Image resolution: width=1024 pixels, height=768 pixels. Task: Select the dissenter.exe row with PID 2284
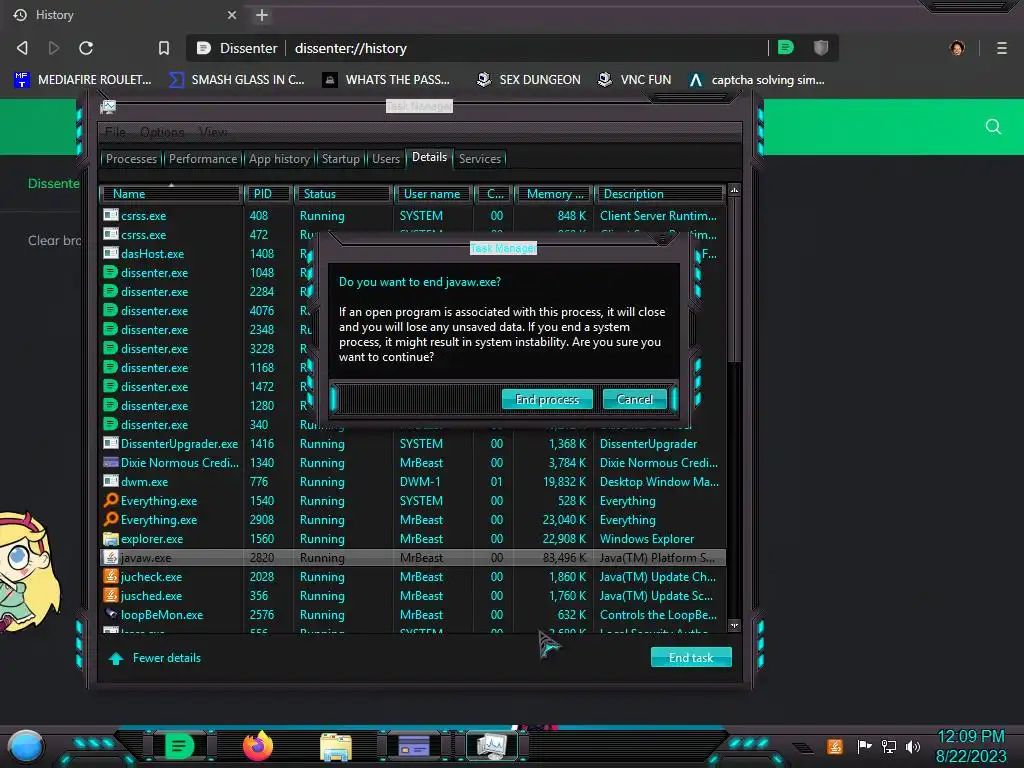point(413,291)
